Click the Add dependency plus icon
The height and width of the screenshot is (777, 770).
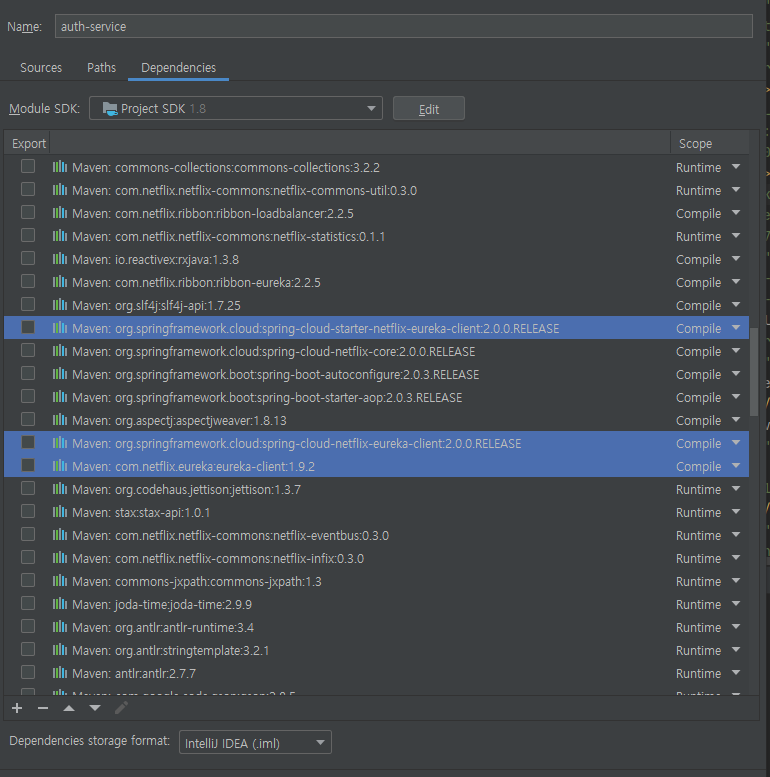click(17, 708)
